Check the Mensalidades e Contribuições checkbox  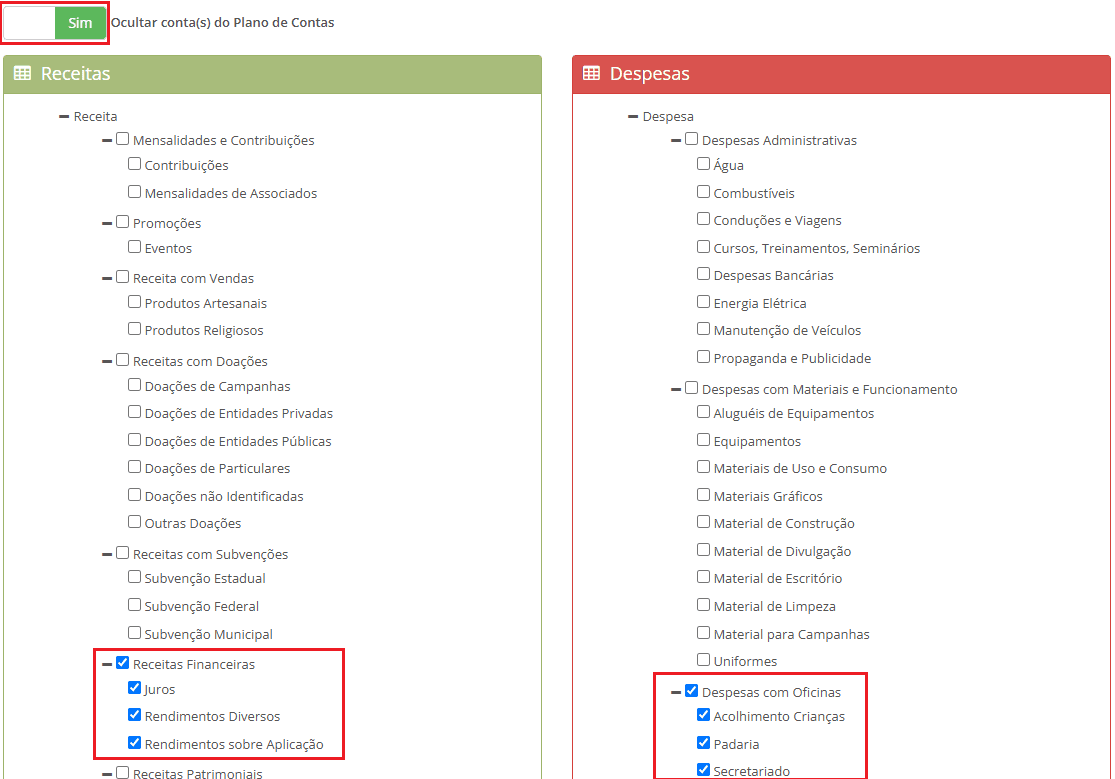(x=122, y=139)
